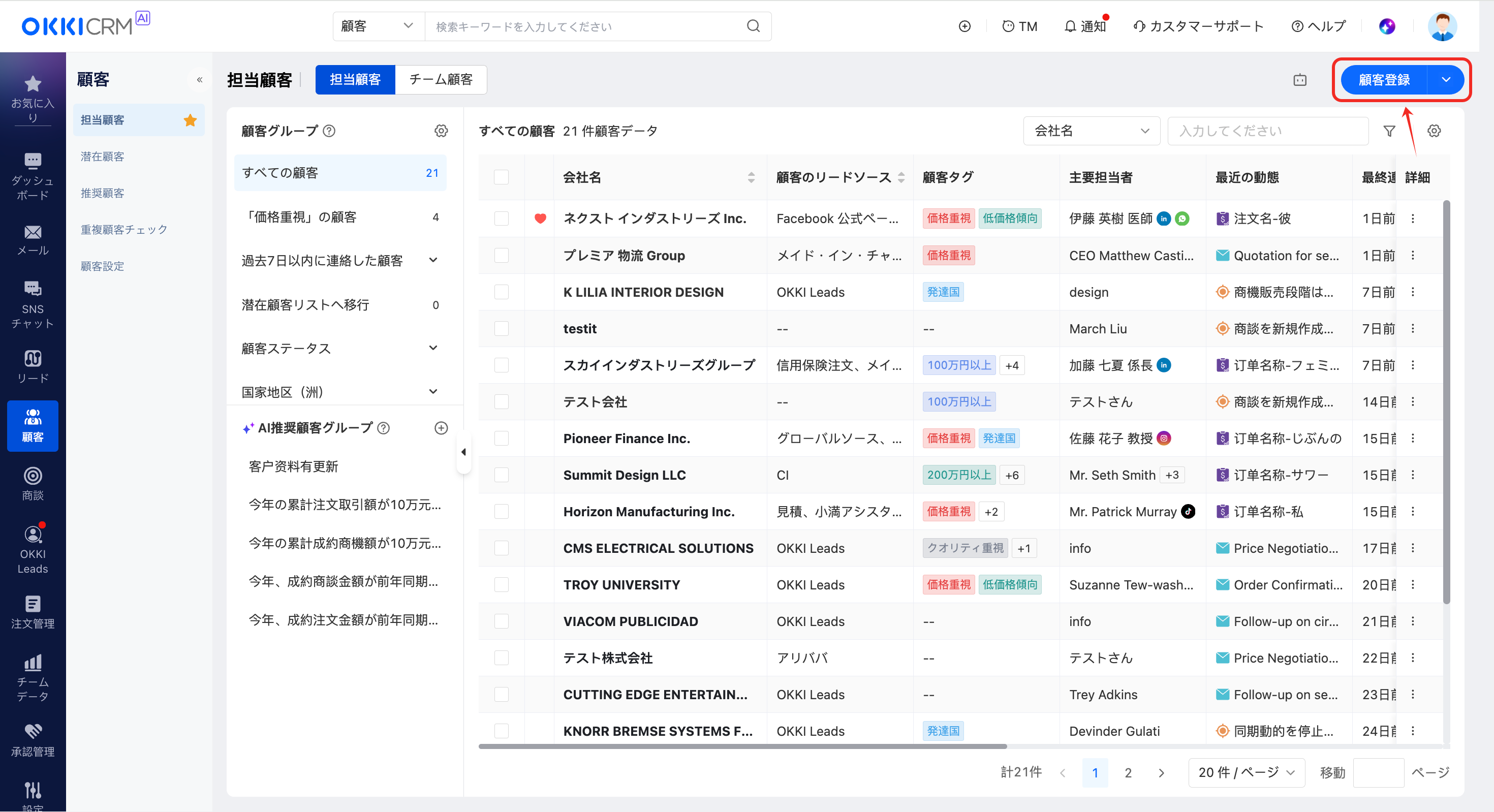
Task: Collapse the 顧客 side menu with double chevron
Action: click(200, 80)
